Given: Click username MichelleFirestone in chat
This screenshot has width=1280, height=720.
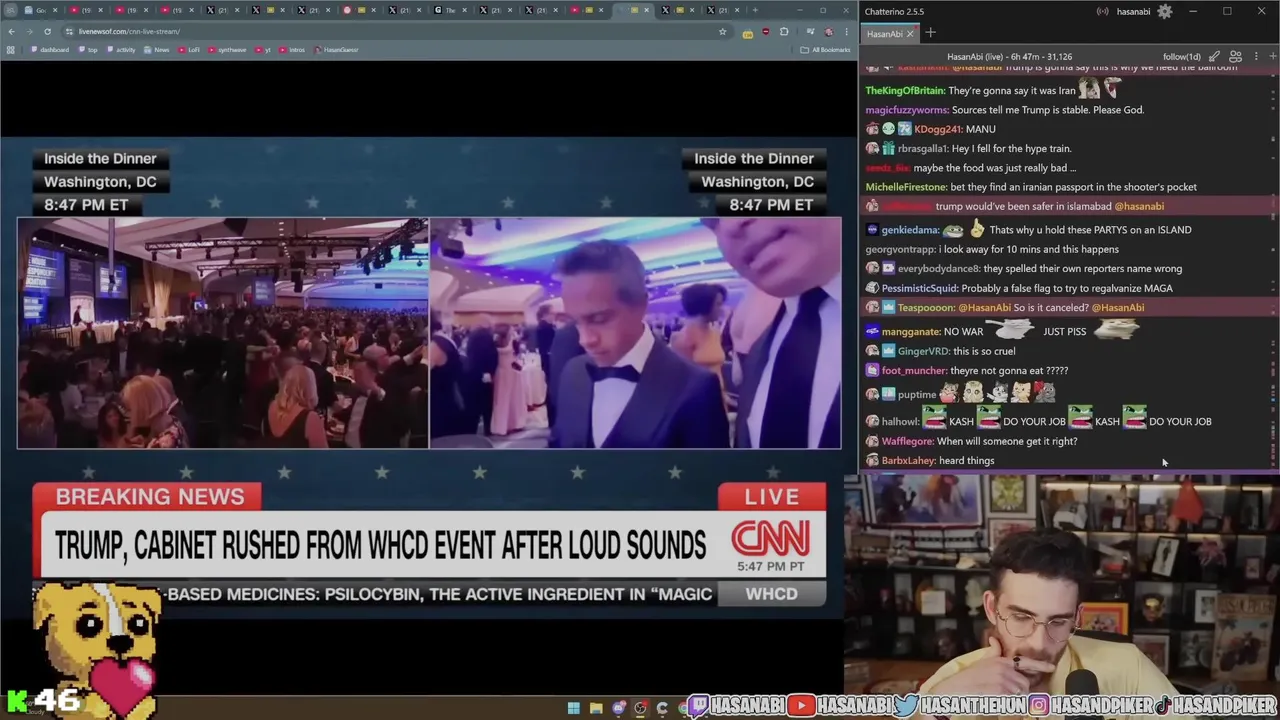Looking at the screenshot, I should [x=906, y=187].
